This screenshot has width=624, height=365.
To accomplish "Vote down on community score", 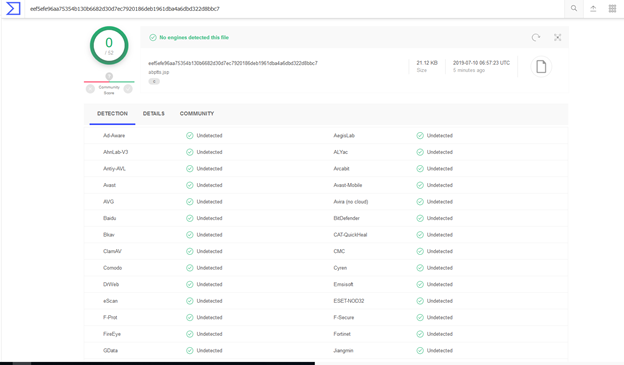I will pyautogui.click(x=90, y=89).
